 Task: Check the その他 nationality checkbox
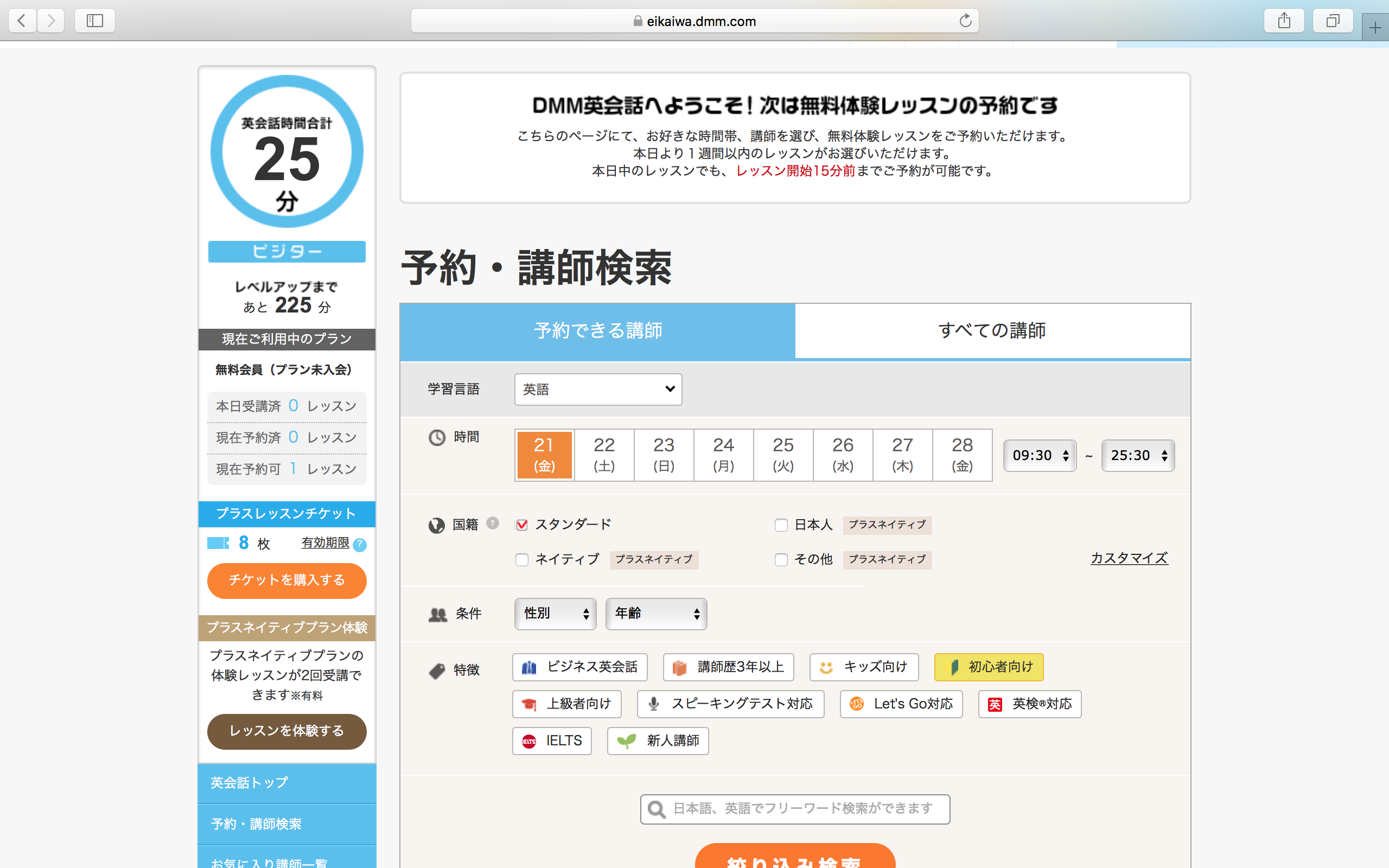(781, 560)
